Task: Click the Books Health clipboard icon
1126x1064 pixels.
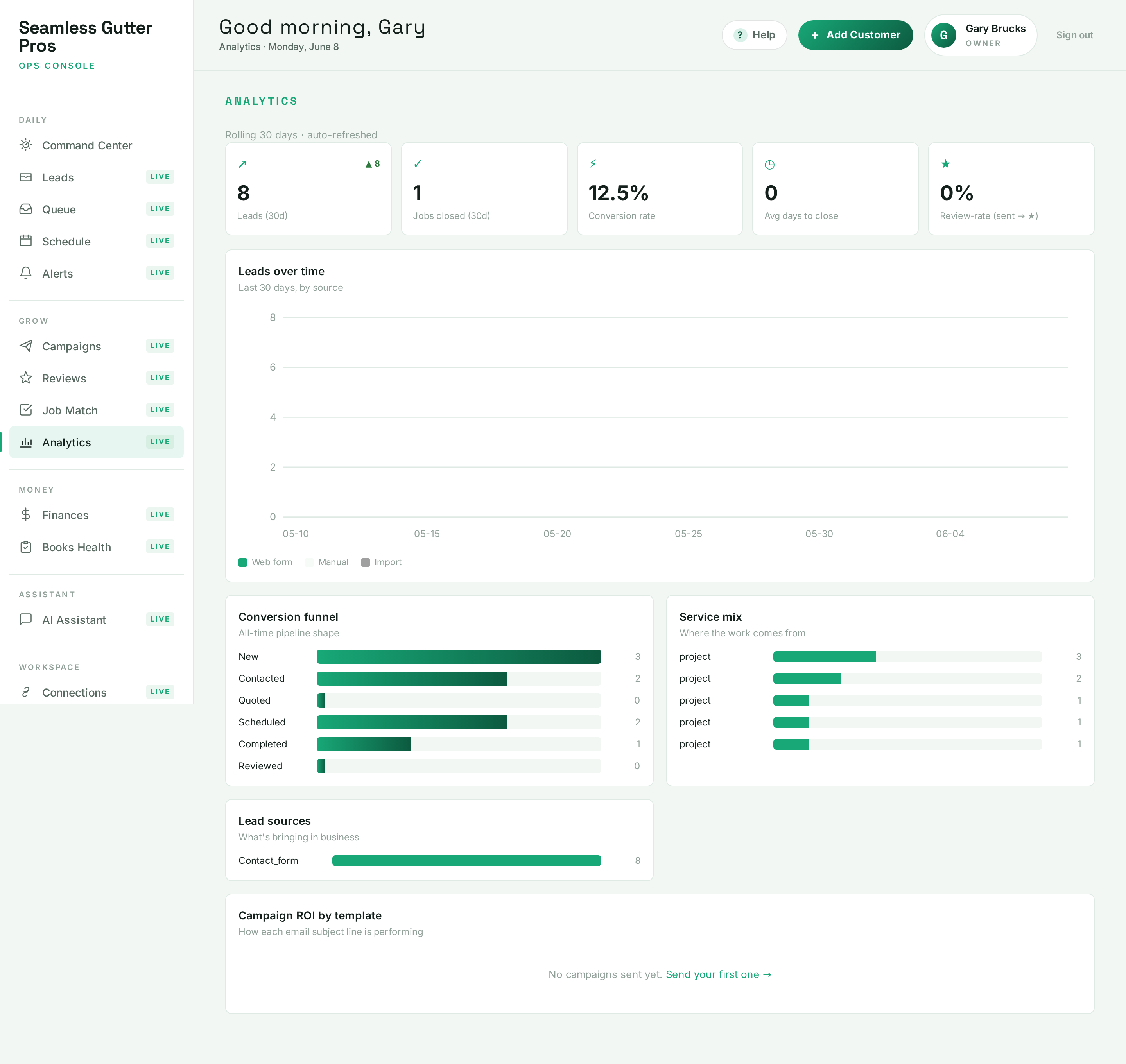Action: pos(25,547)
